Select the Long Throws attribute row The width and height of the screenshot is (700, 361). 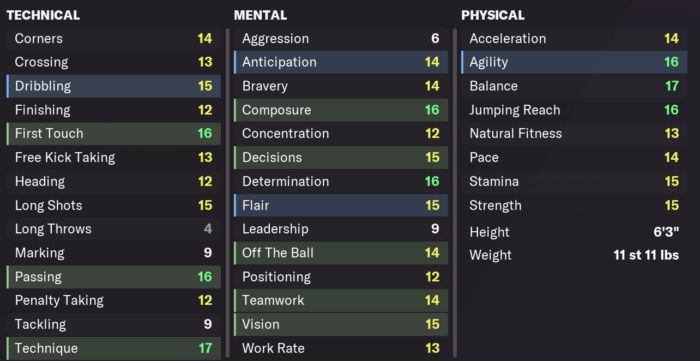pyautogui.click(x=113, y=229)
